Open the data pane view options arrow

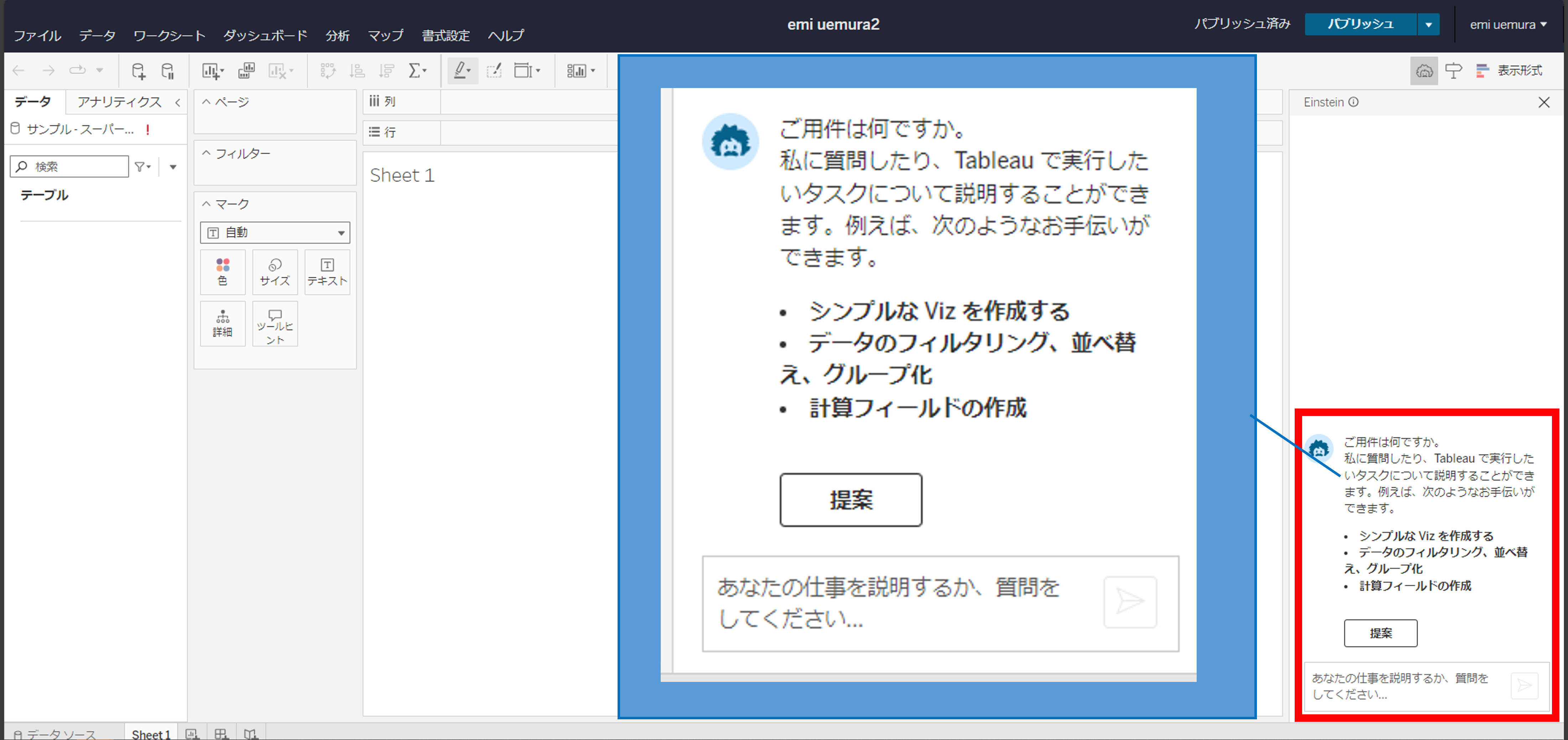tap(173, 166)
